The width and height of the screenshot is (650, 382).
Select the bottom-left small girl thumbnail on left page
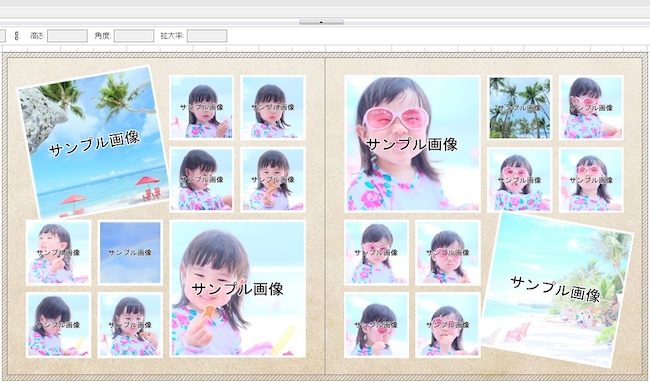58,325
